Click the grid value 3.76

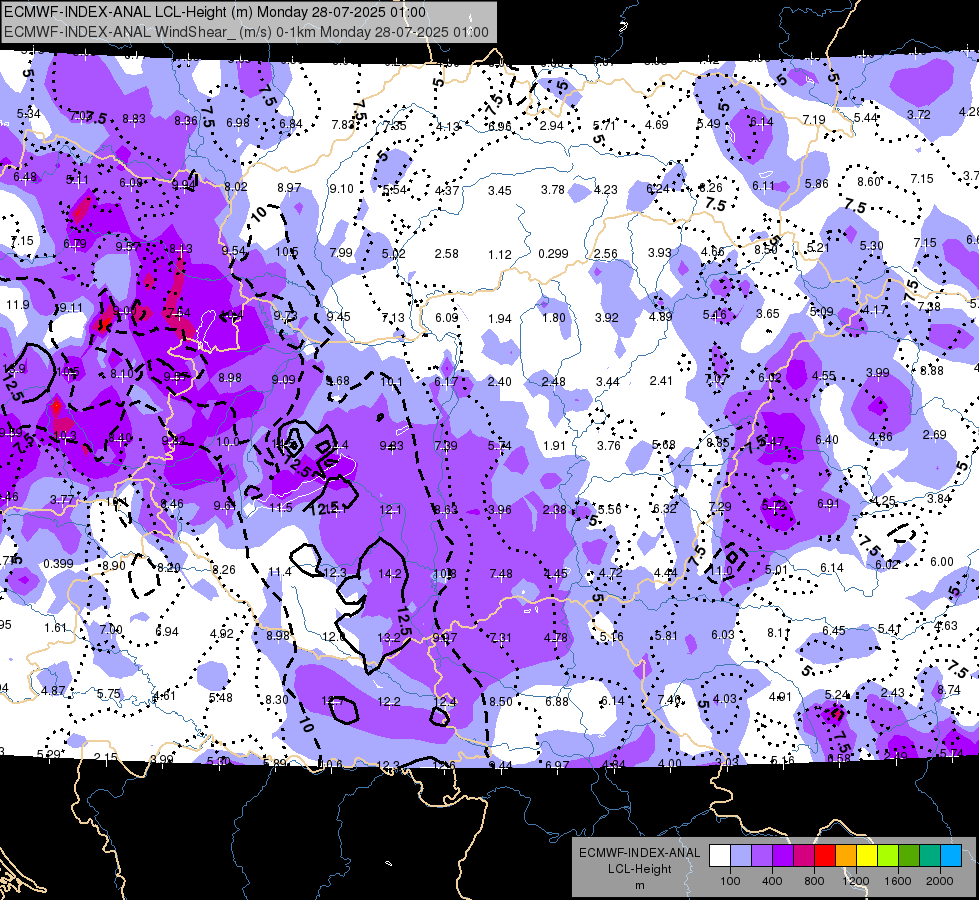tap(609, 445)
